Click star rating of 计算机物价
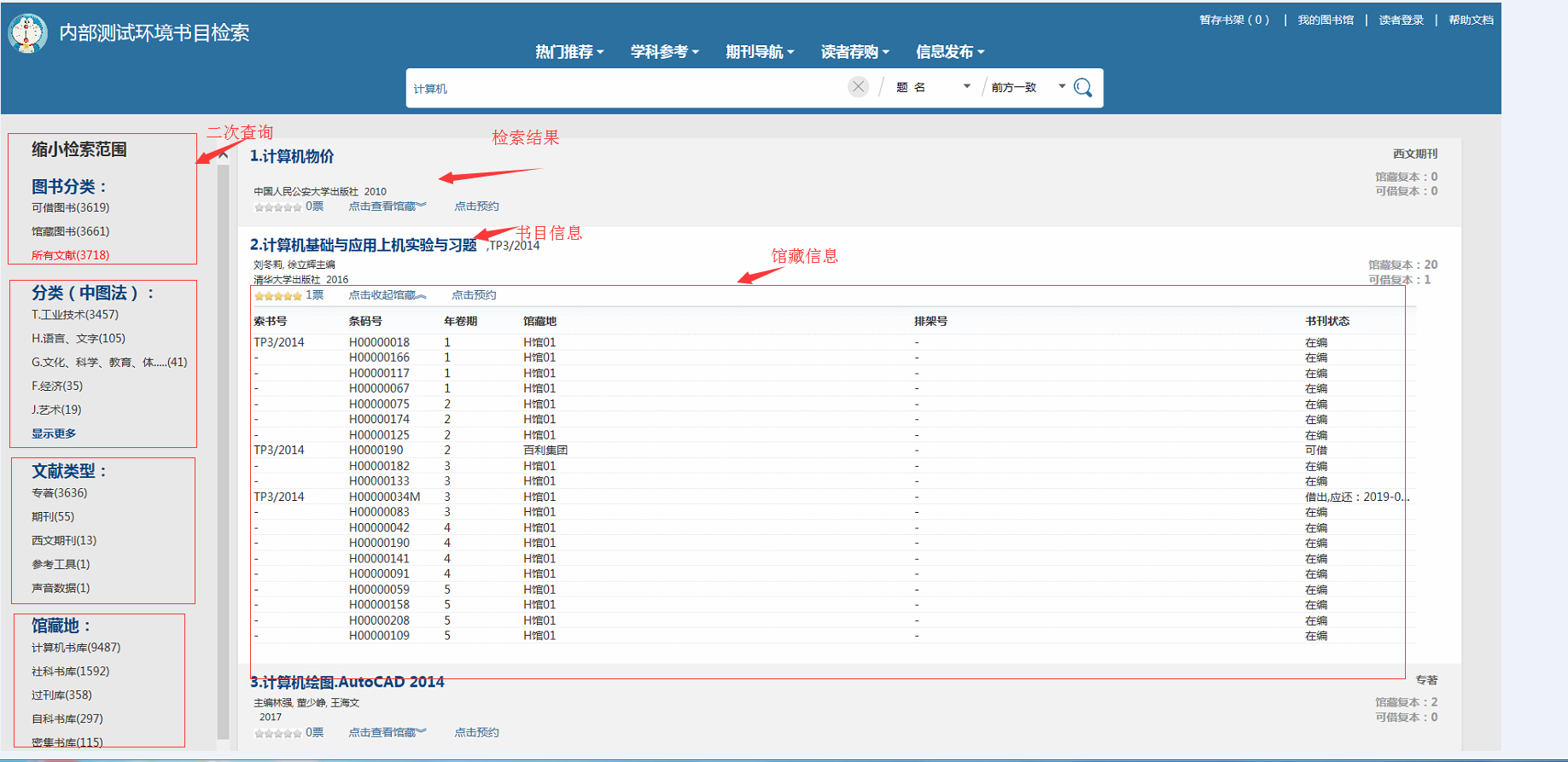 pos(277,207)
